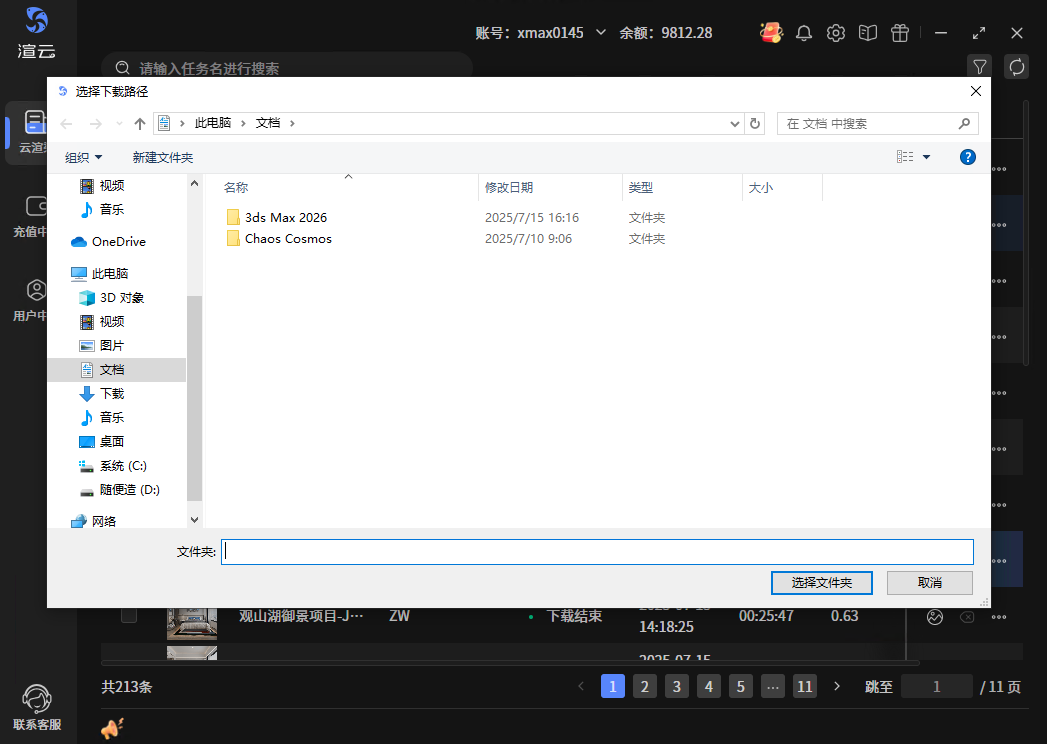Expand the account xmax0145 dropdown

tap(601, 32)
